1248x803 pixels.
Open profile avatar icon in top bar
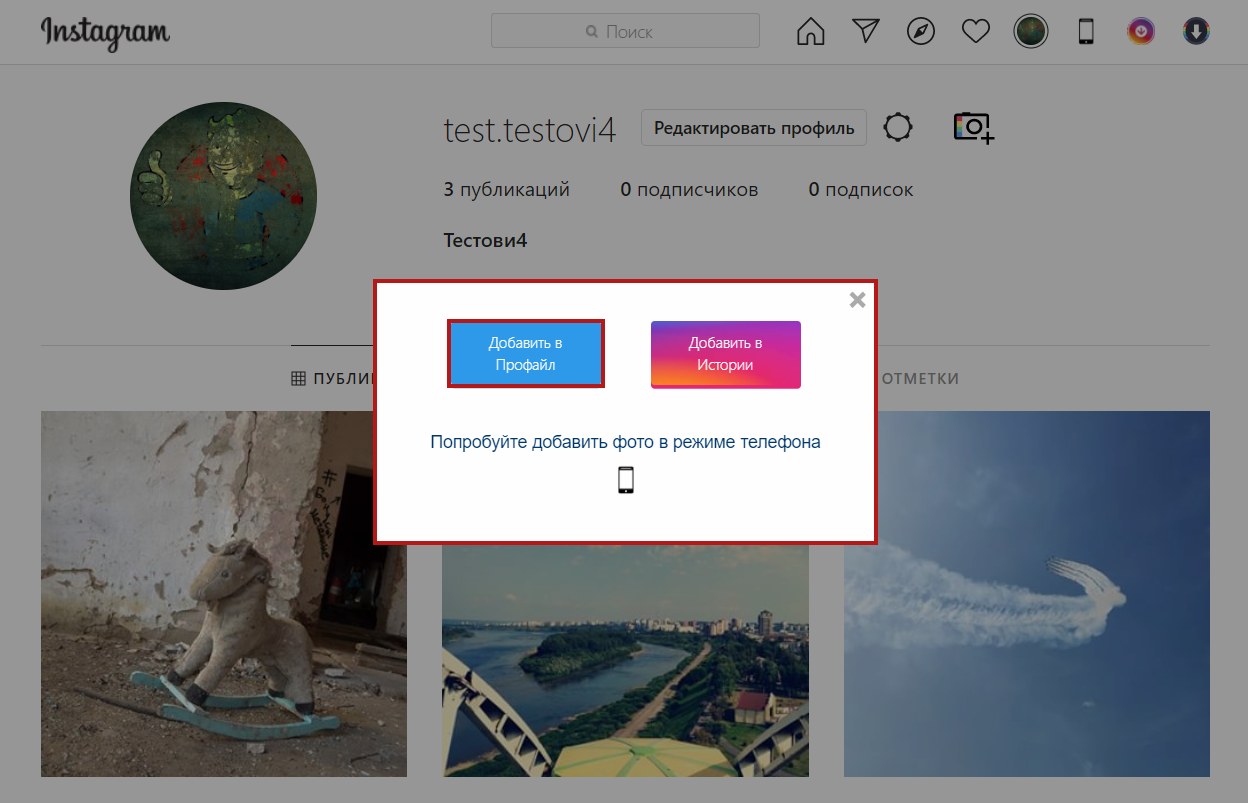(1031, 32)
